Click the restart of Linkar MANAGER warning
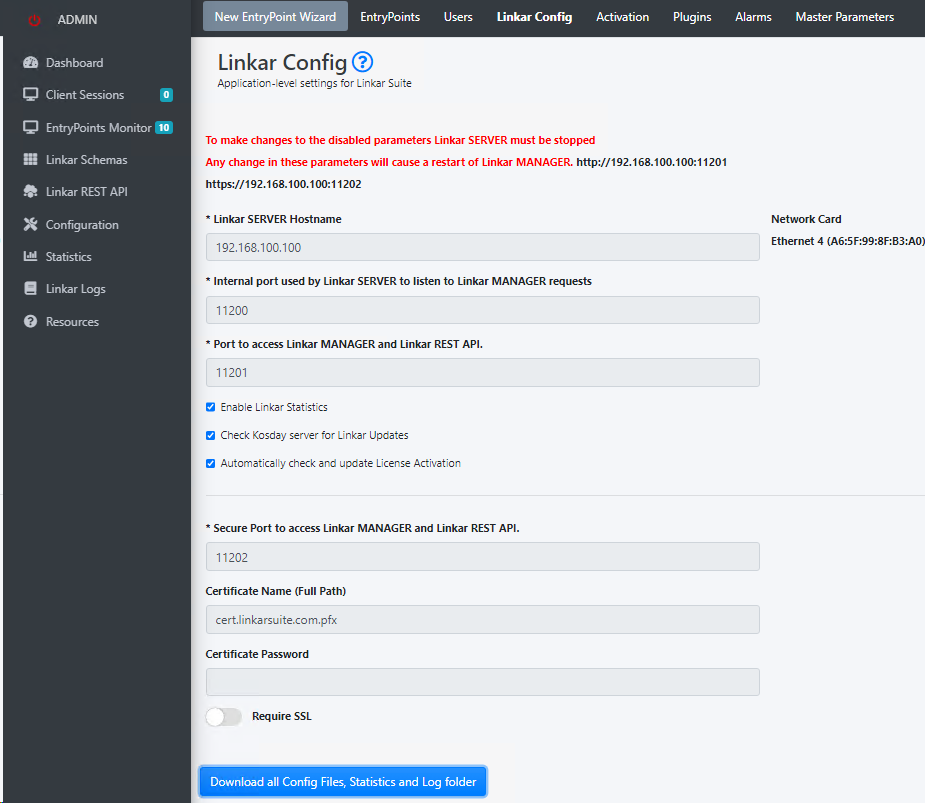This screenshot has width=925, height=803. 389,162
